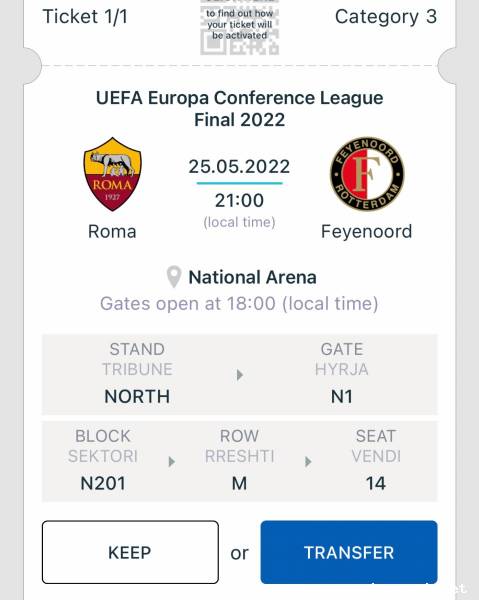Click the seat 14 value
Viewport: 479px width, 600px height.
376,483
